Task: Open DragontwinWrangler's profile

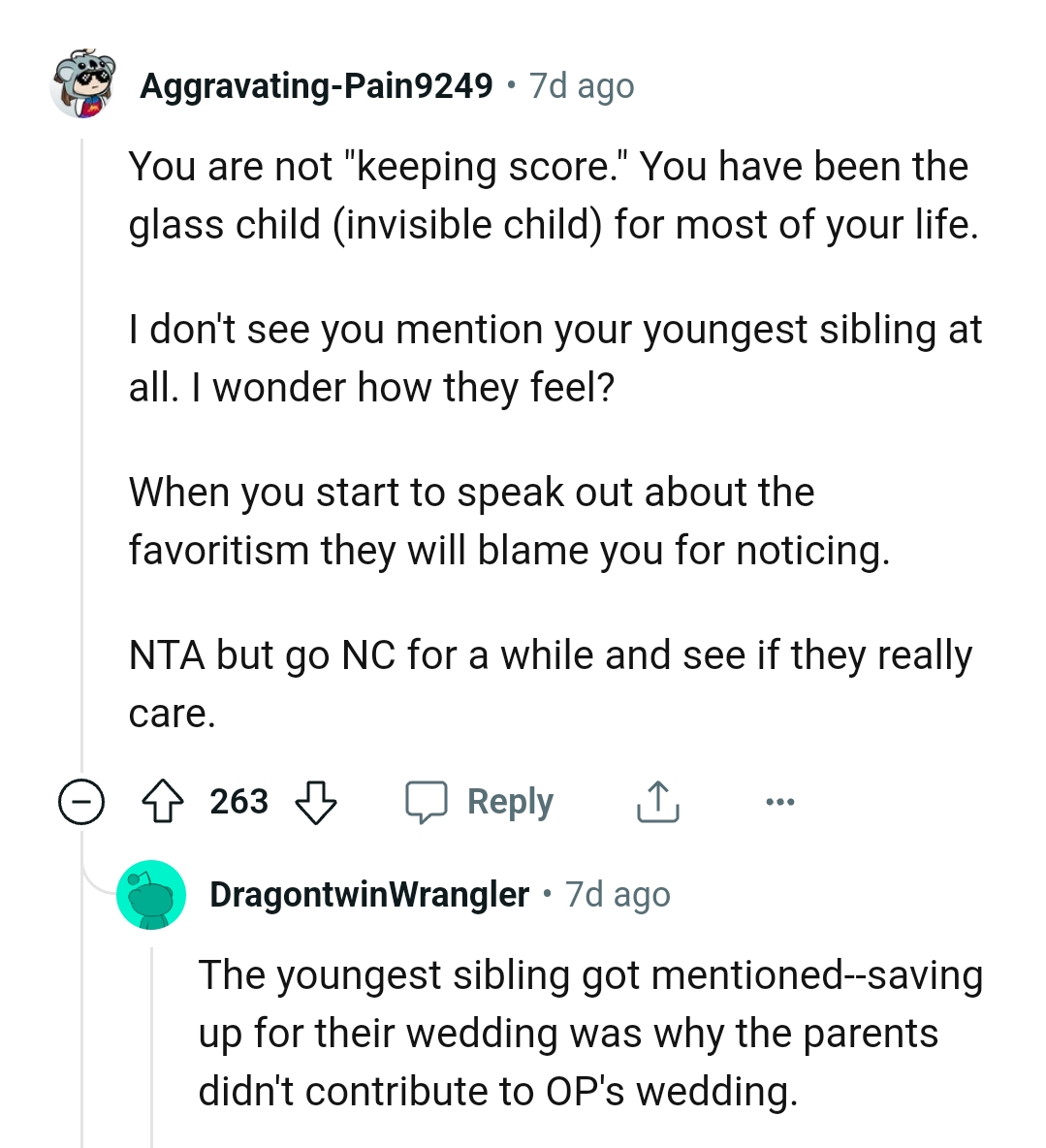Action: [369, 894]
